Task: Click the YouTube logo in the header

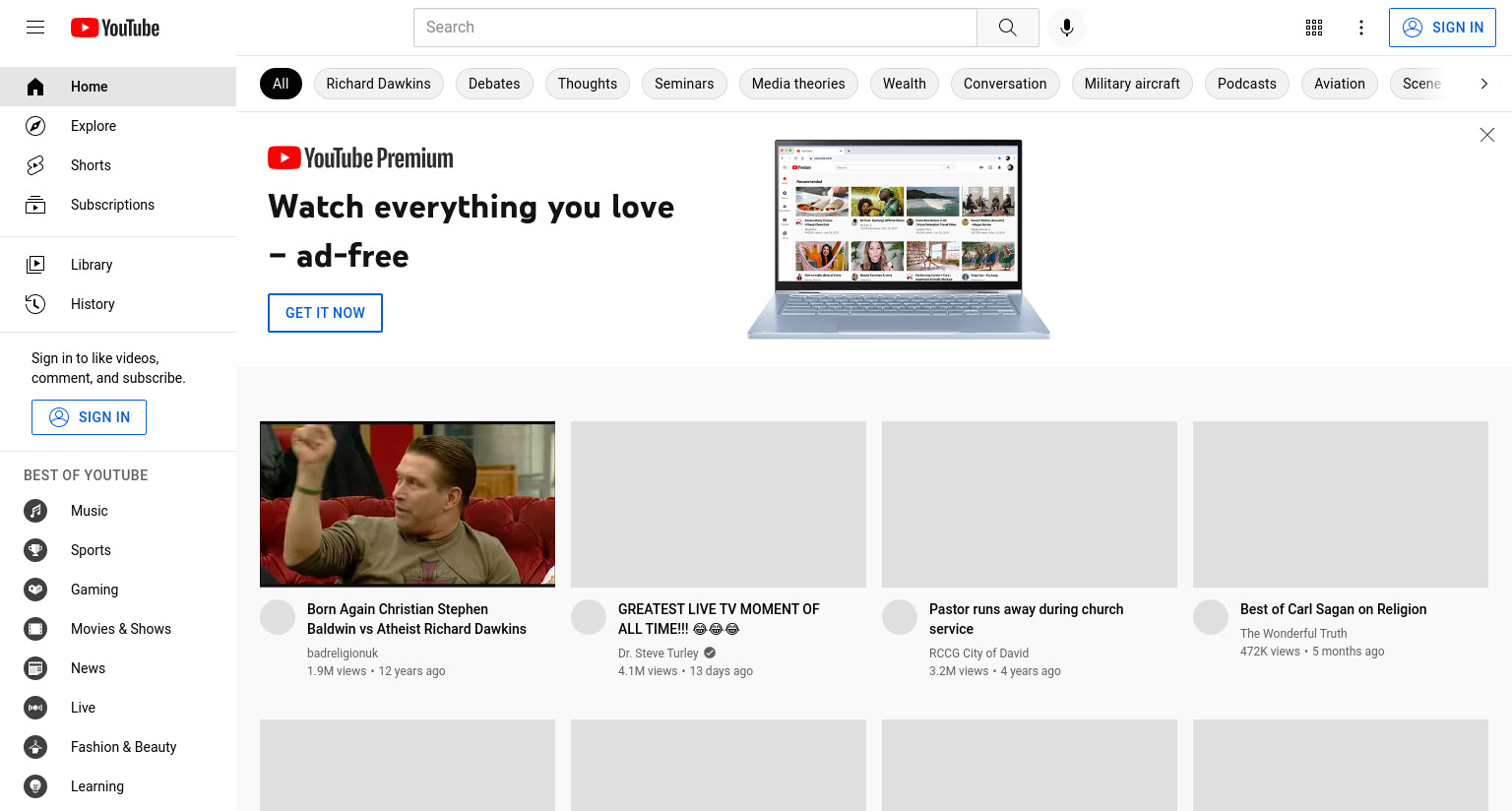Action: [115, 28]
